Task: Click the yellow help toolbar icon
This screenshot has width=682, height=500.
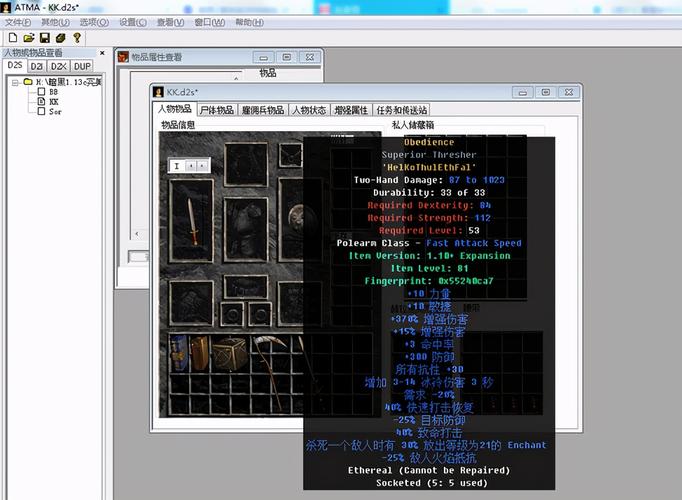Action: point(77,37)
